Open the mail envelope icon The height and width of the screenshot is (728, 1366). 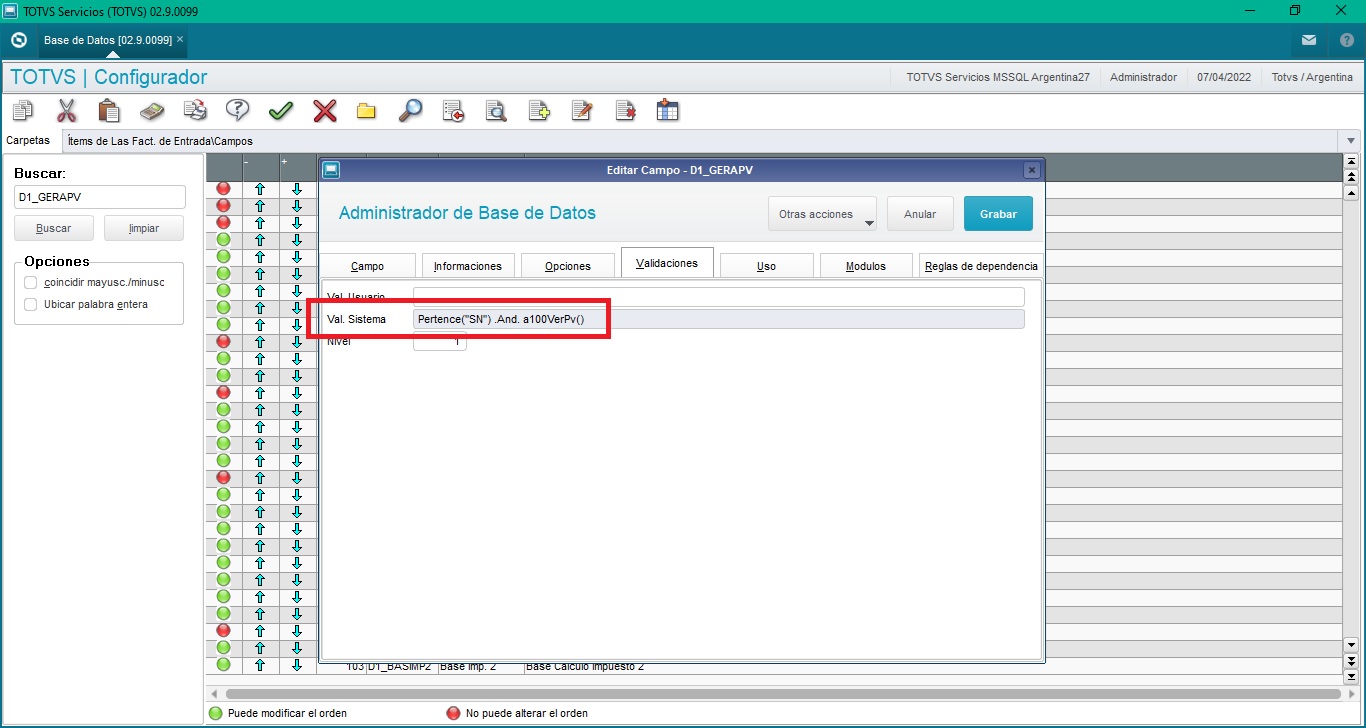[x=1309, y=40]
